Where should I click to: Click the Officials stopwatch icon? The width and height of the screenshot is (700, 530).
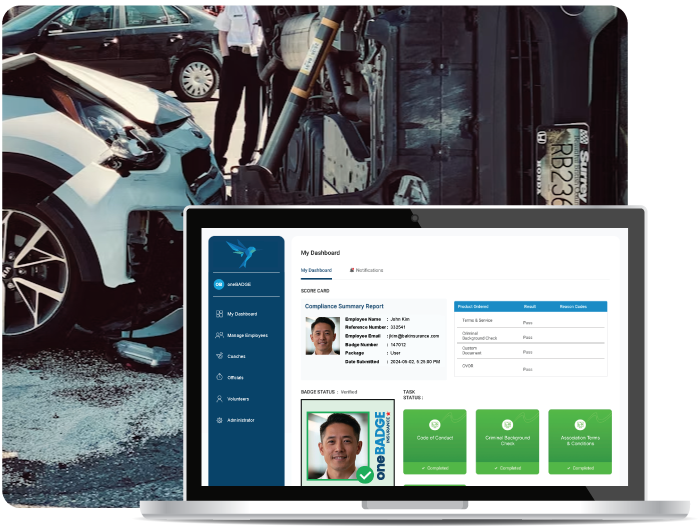pyautogui.click(x=219, y=377)
